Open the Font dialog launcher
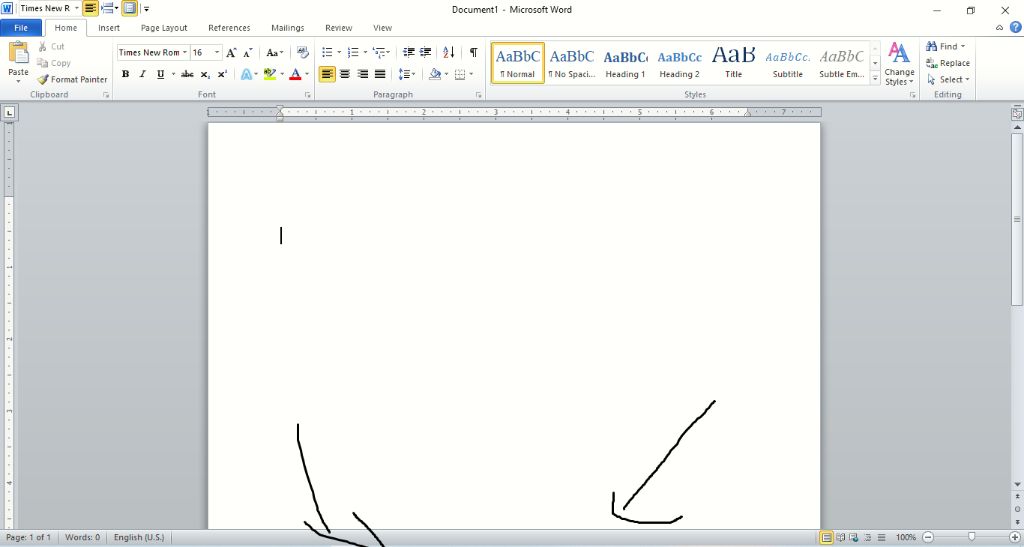 (307, 95)
